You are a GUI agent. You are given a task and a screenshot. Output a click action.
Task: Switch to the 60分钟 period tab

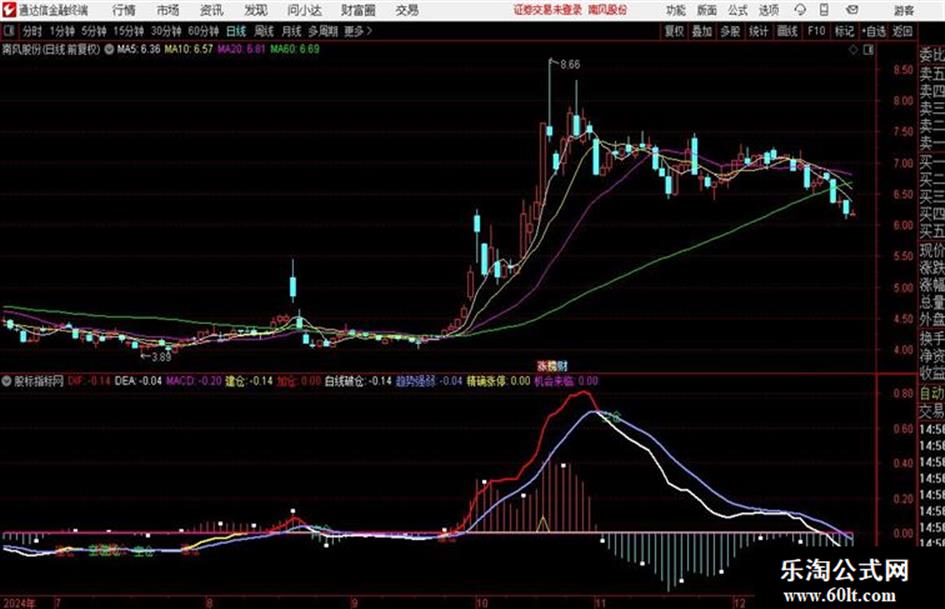pyautogui.click(x=203, y=31)
